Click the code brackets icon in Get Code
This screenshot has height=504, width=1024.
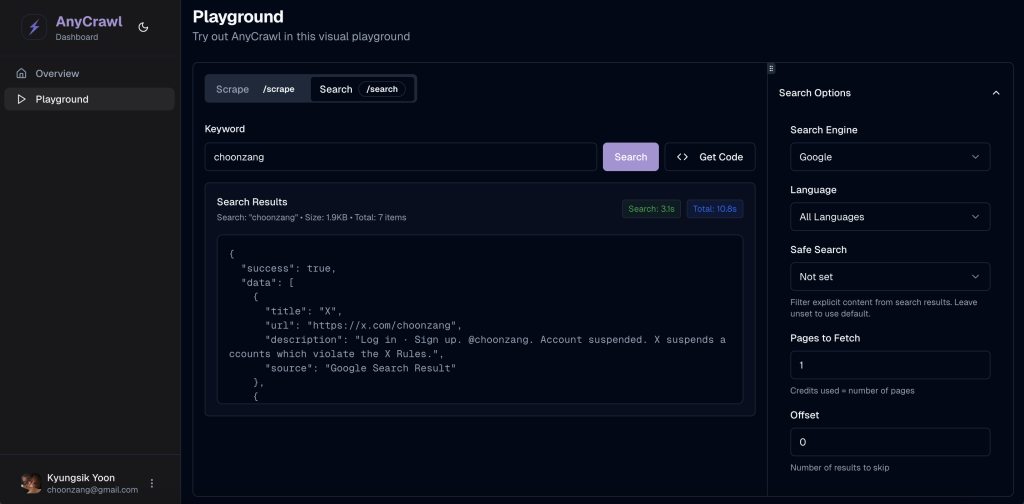(682, 157)
